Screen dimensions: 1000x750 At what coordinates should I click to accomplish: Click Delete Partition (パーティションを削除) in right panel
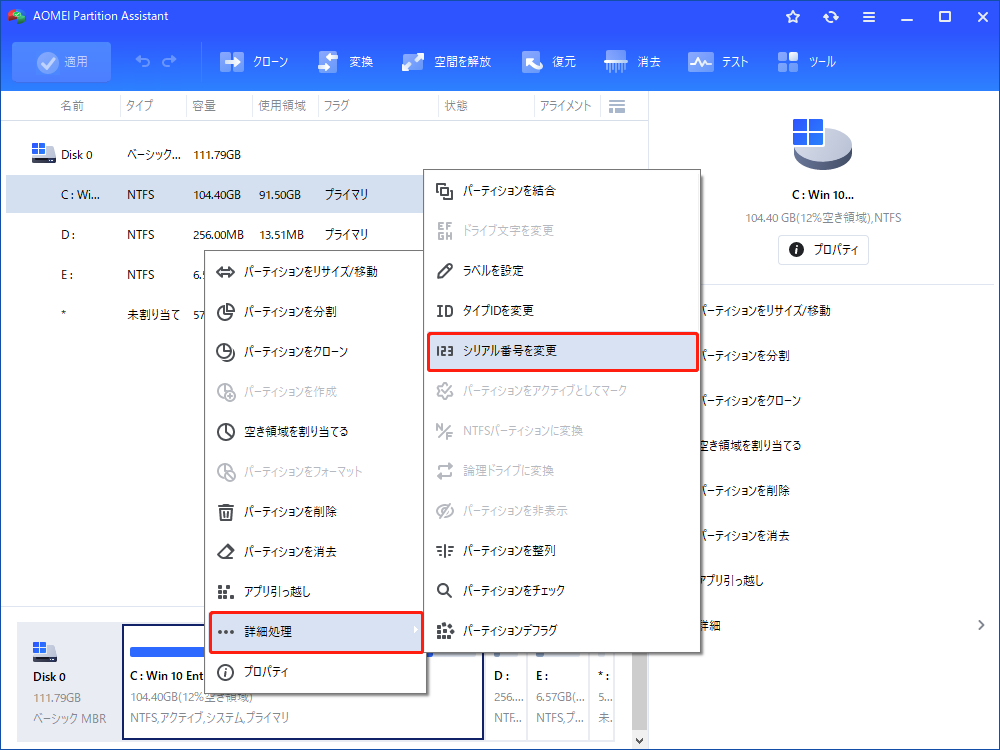pos(745,490)
